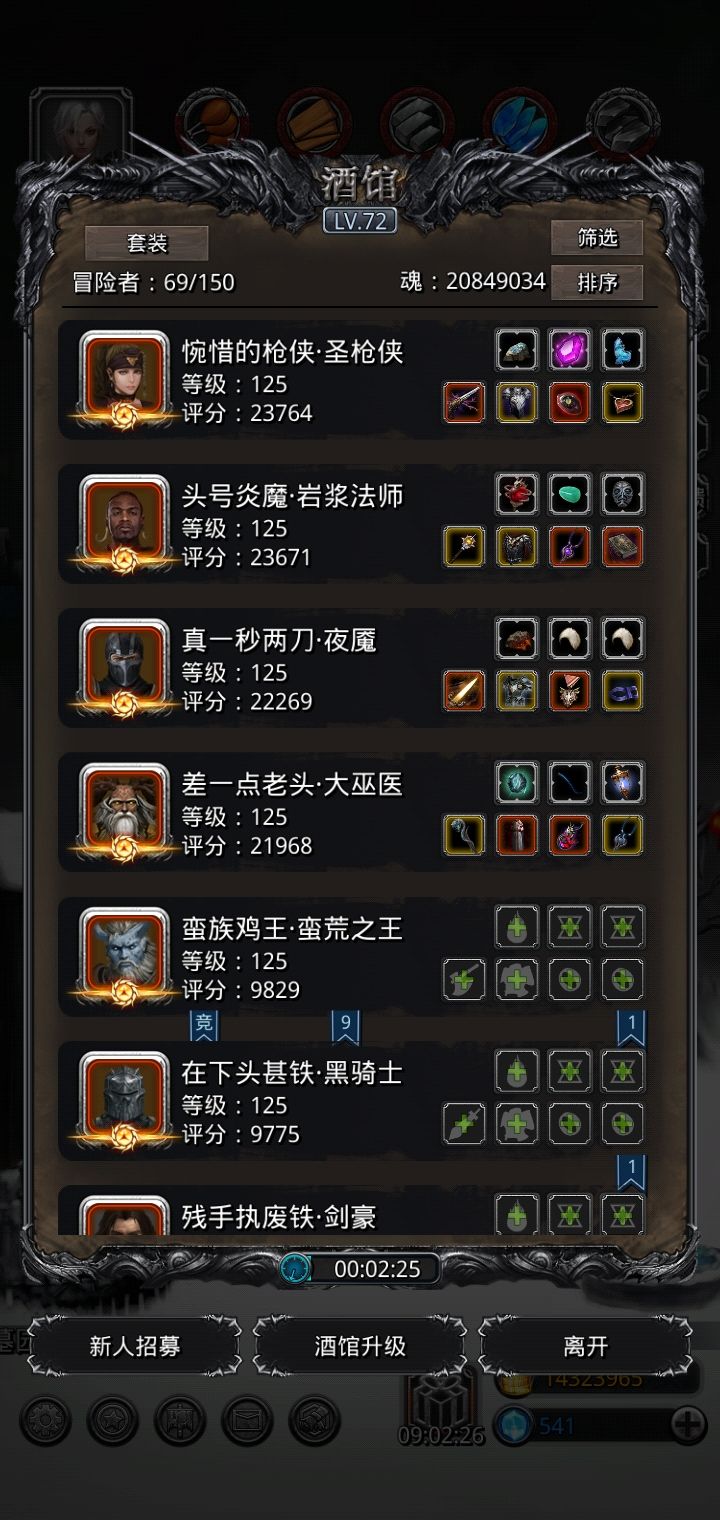Click the 竞 bookmark tag
This screenshot has height=1520, width=720.
coord(204,1025)
